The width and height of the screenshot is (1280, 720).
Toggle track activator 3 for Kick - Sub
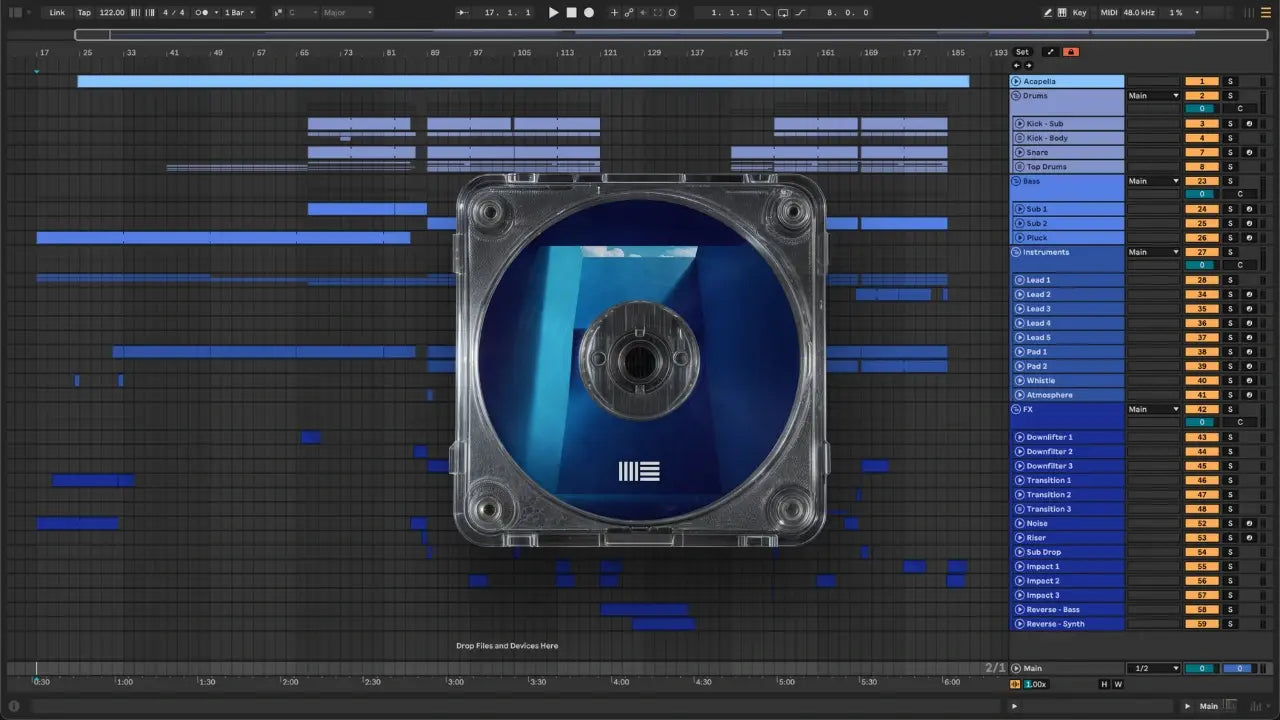[x=1201, y=124]
